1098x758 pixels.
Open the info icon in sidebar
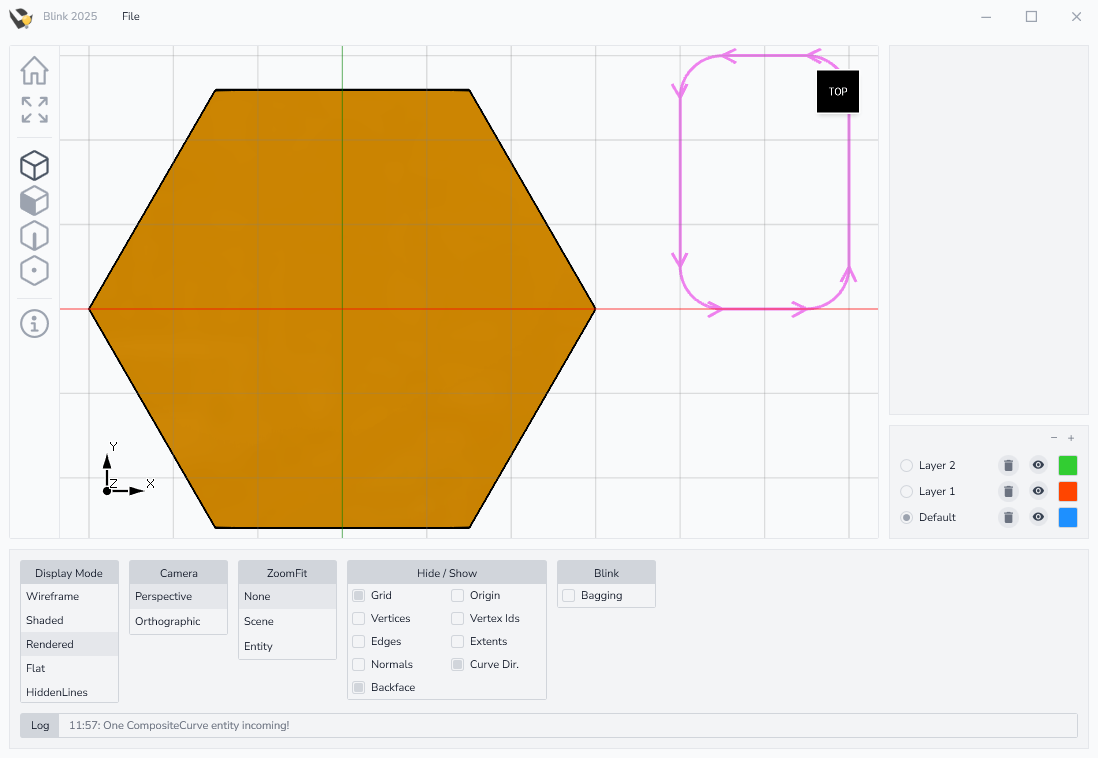(x=34, y=323)
